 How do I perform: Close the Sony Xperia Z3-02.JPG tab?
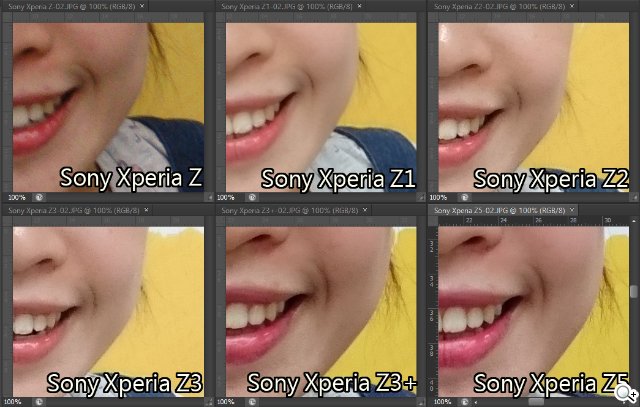[x=146, y=210]
